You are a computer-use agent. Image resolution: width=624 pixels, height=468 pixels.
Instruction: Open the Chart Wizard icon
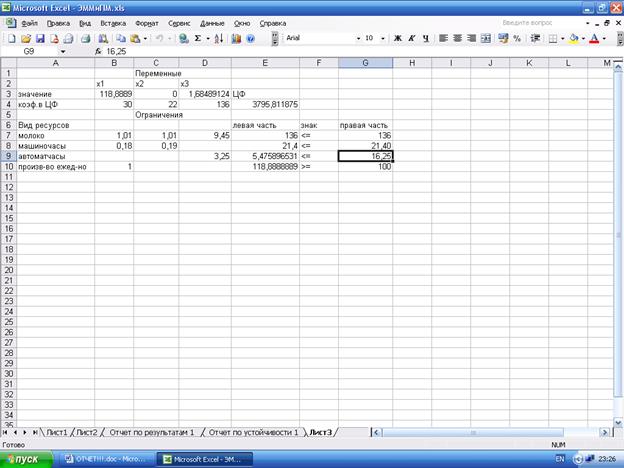(x=236, y=38)
